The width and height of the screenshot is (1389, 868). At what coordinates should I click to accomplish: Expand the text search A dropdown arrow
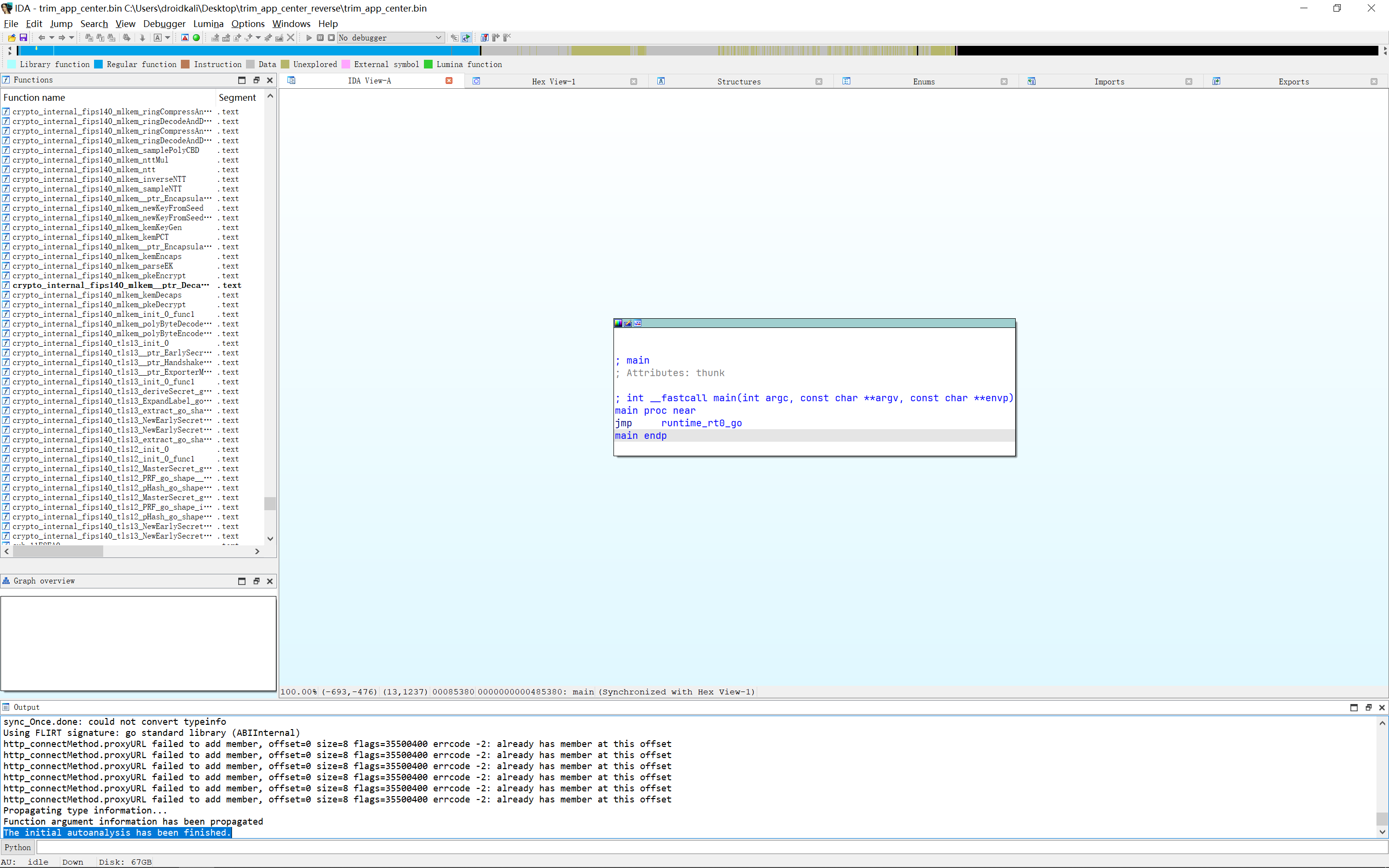(x=168, y=38)
